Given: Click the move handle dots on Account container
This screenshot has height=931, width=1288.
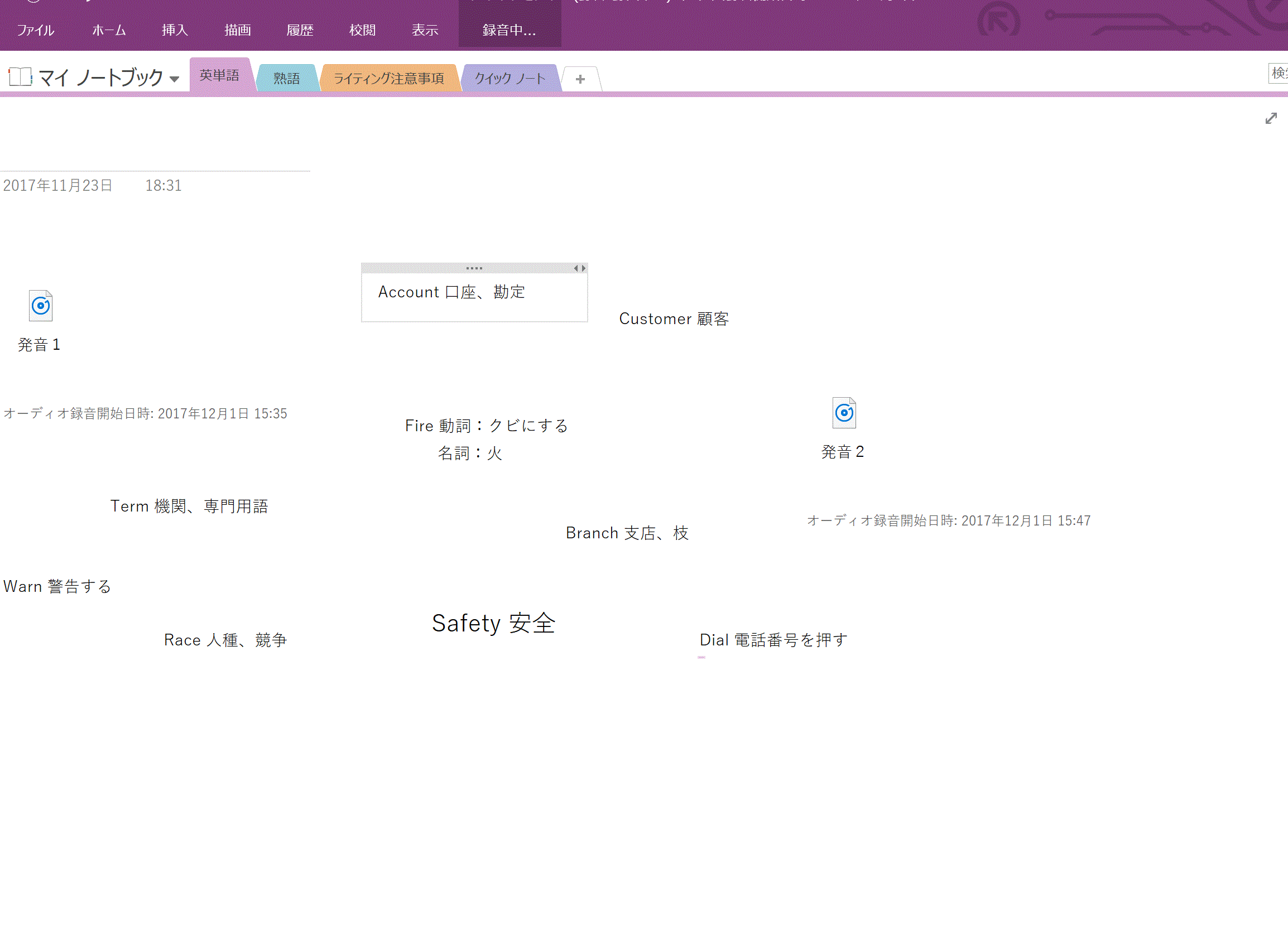Looking at the screenshot, I should tap(474, 267).
